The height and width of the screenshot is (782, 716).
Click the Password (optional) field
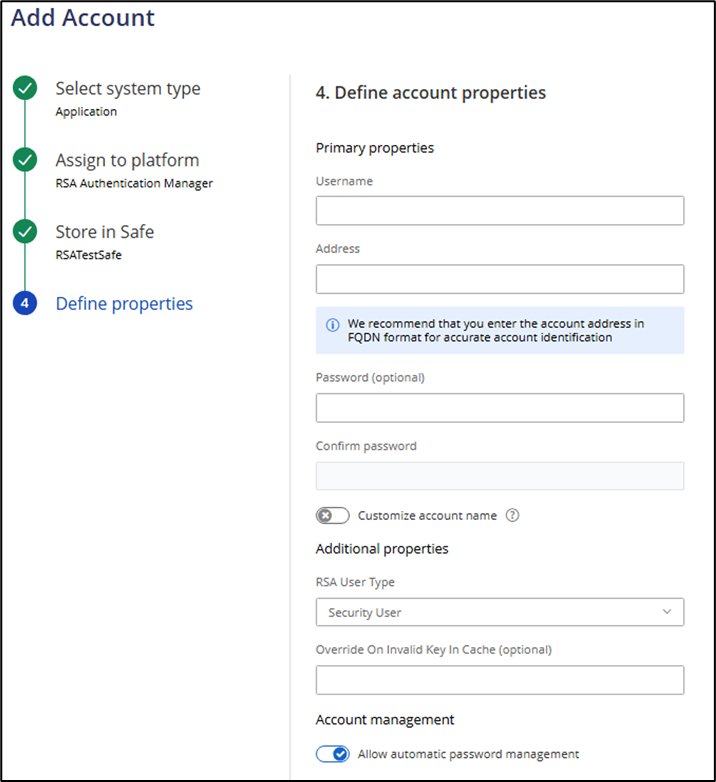(499, 408)
